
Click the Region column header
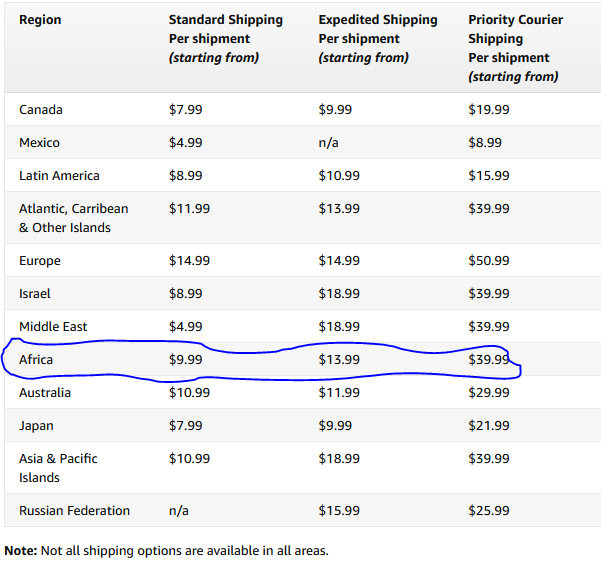[40, 20]
